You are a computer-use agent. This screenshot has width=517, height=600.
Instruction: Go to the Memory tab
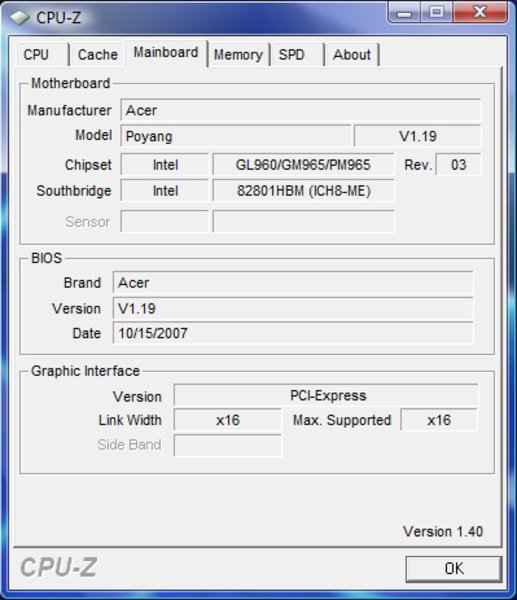(x=238, y=55)
